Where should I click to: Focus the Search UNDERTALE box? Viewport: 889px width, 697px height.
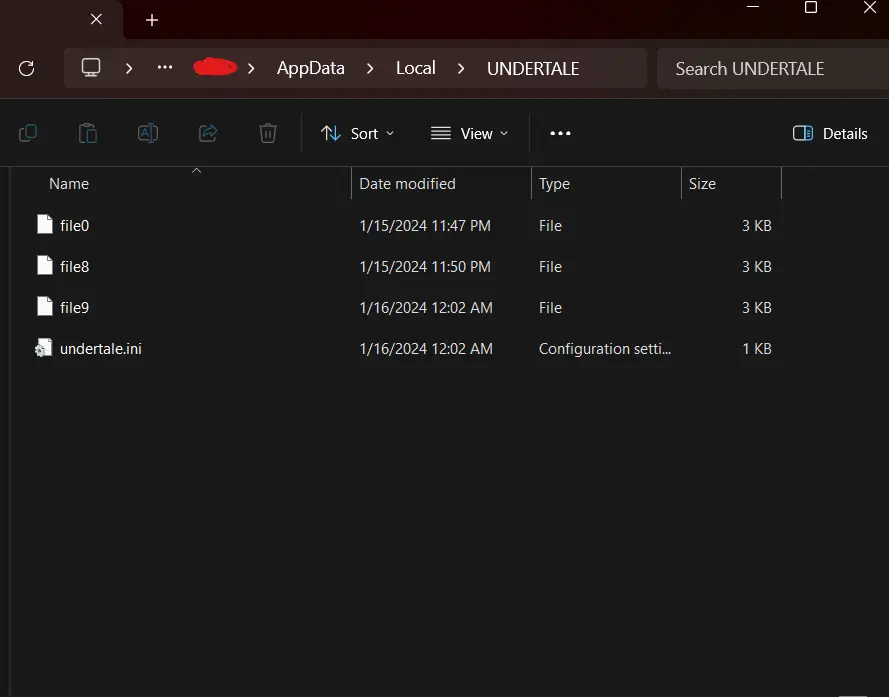pyautogui.click(x=773, y=69)
